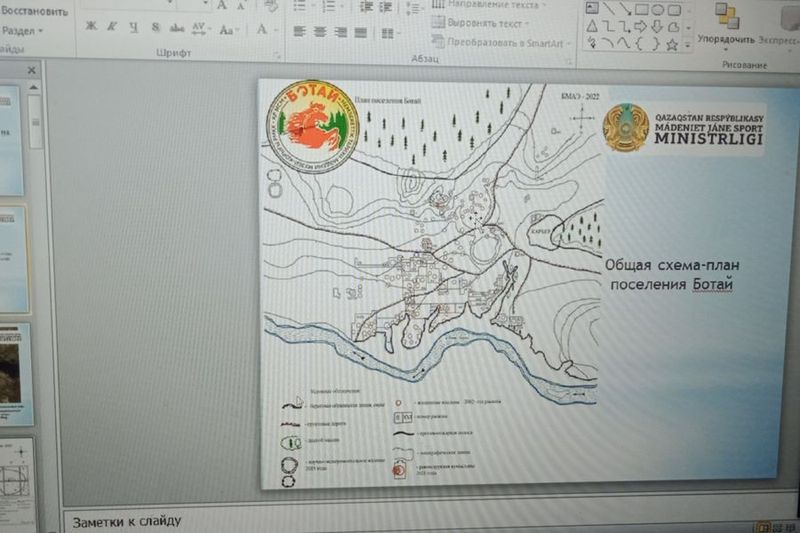The height and width of the screenshot is (533, 800).
Task: Close the slide thumbnails pane
Action: [x=31, y=71]
